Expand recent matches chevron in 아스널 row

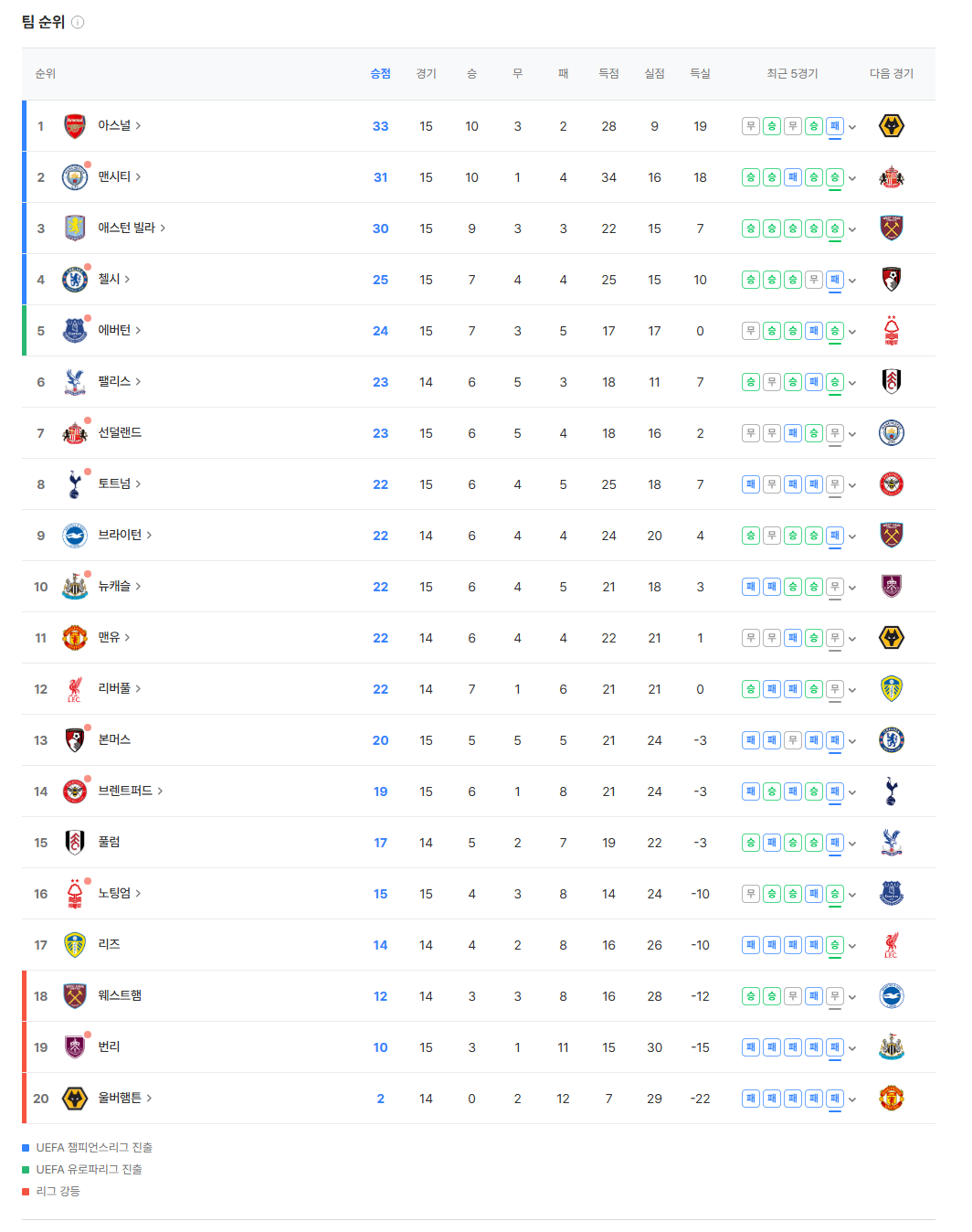852,127
